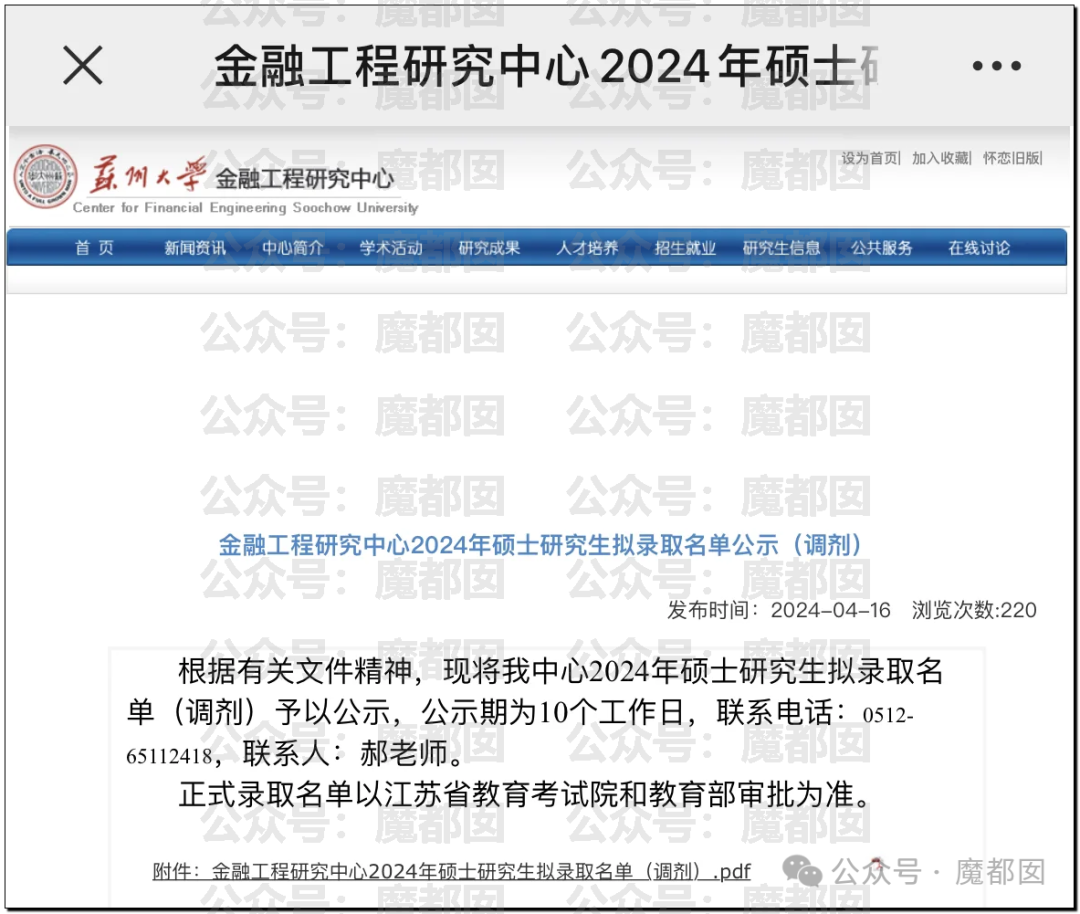The width and height of the screenshot is (1080, 914).
Task: Open 公共服务 navigation item
Action: click(881, 248)
